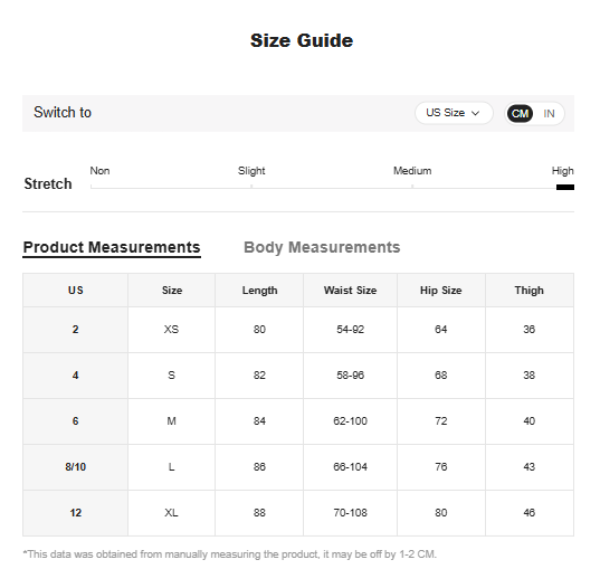600x588 pixels.
Task: Select the Product Measurements tab
Action: (x=111, y=247)
